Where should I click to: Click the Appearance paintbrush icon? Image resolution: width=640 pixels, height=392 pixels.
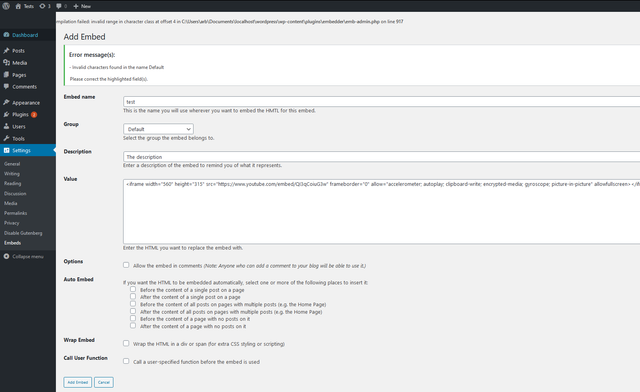(6, 102)
